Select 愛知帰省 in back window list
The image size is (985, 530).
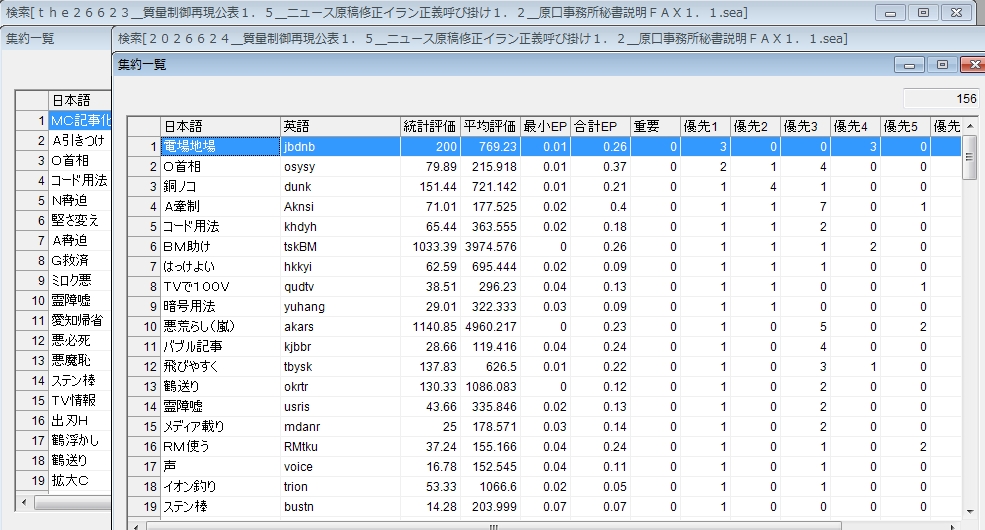(x=80, y=320)
